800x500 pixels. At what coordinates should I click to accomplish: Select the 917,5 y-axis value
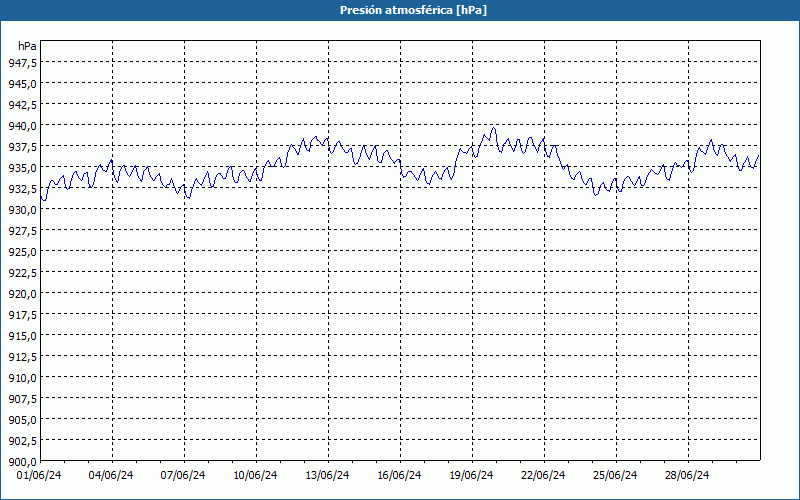click(22, 315)
